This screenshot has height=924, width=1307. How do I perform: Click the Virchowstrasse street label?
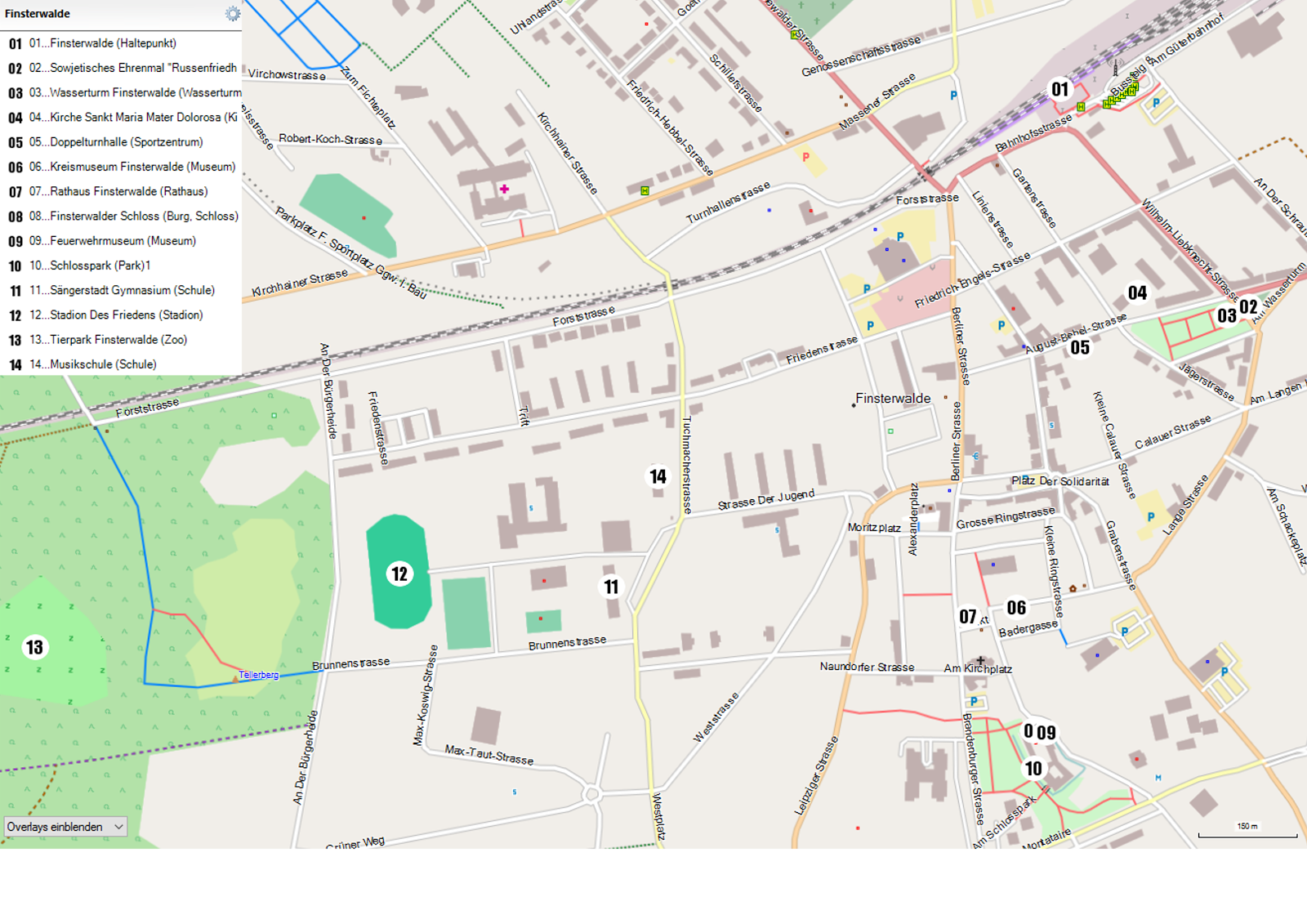(x=287, y=74)
